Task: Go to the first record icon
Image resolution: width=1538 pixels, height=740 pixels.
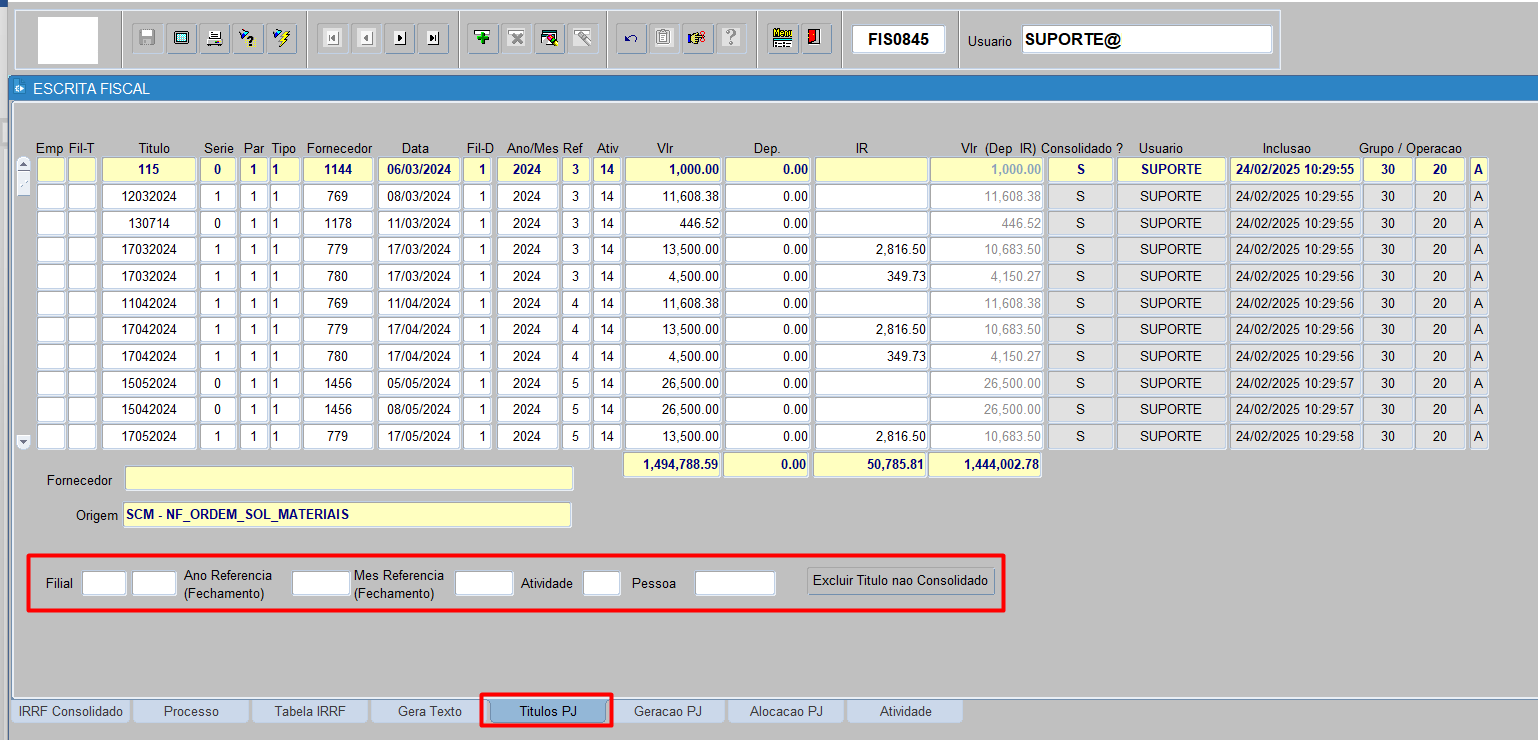Action: pos(333,39)
